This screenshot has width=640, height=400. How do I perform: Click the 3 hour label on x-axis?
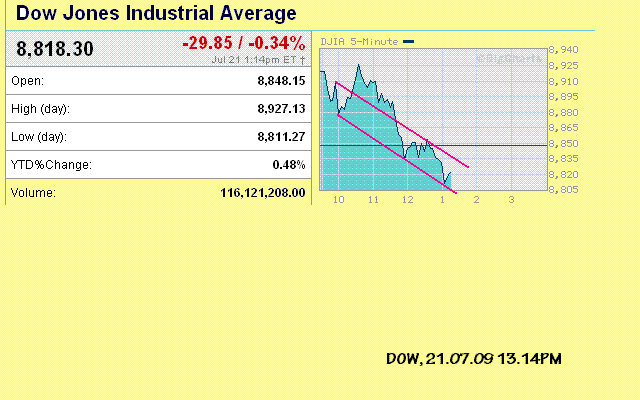coord(511,200)
